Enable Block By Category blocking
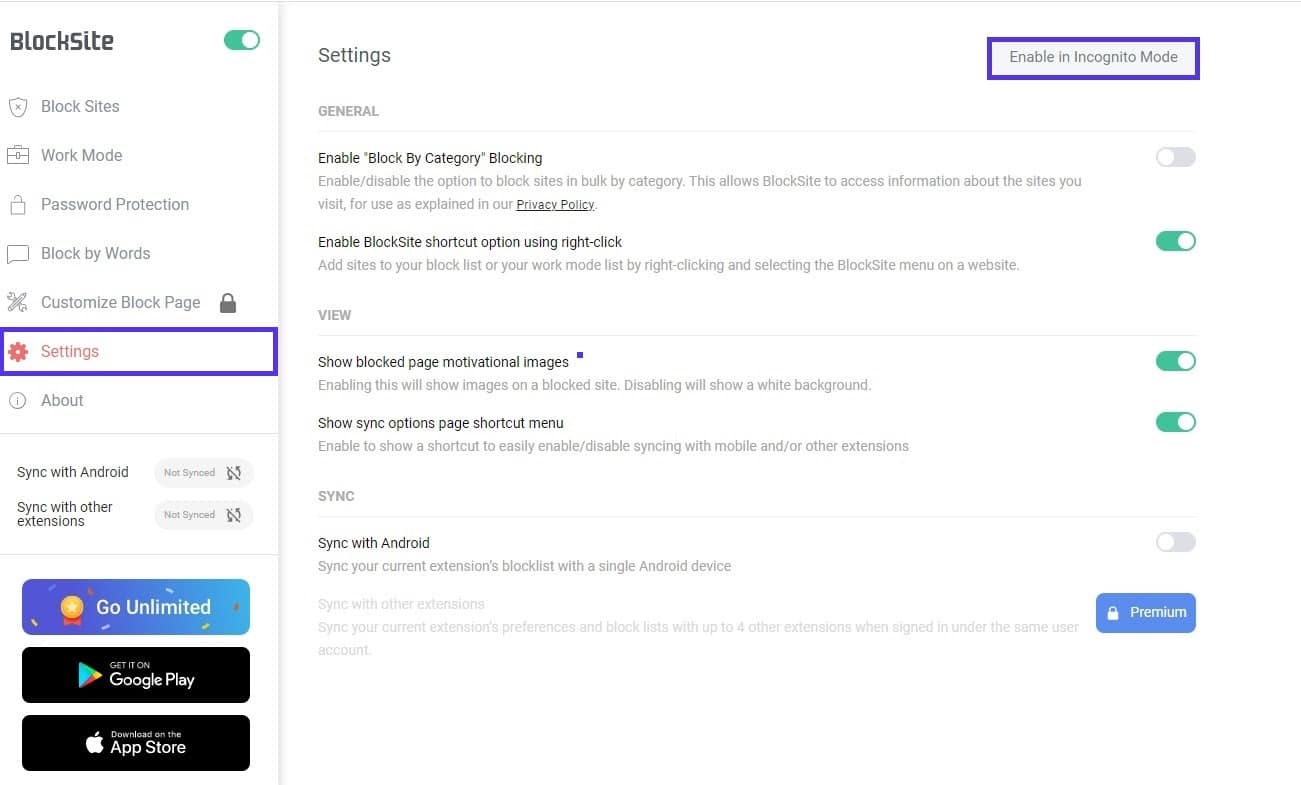The width and height of the screenshot is (1301, 785). pos(1175,157)
